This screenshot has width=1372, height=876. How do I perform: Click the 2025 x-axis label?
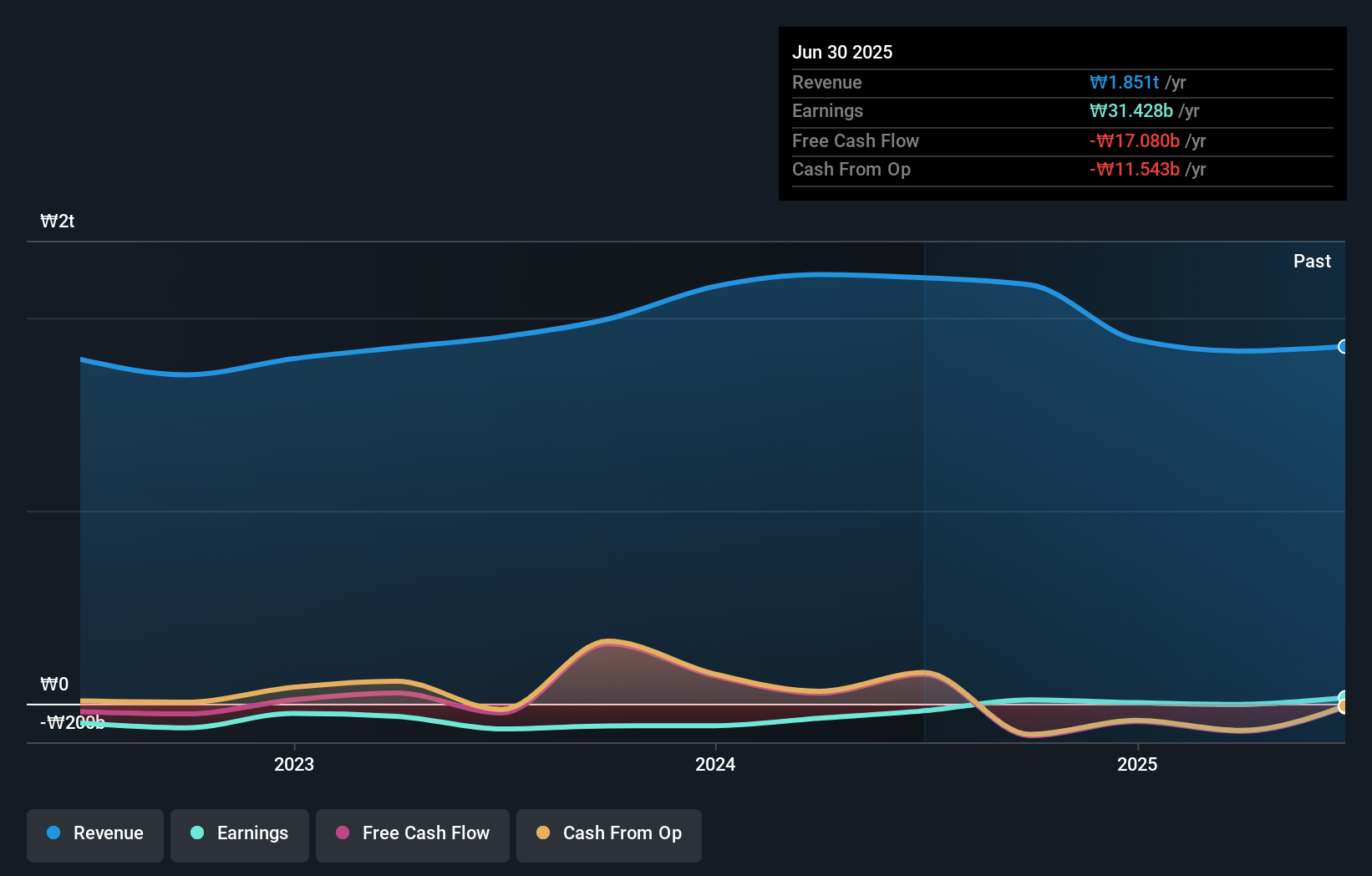[1137, 764]
